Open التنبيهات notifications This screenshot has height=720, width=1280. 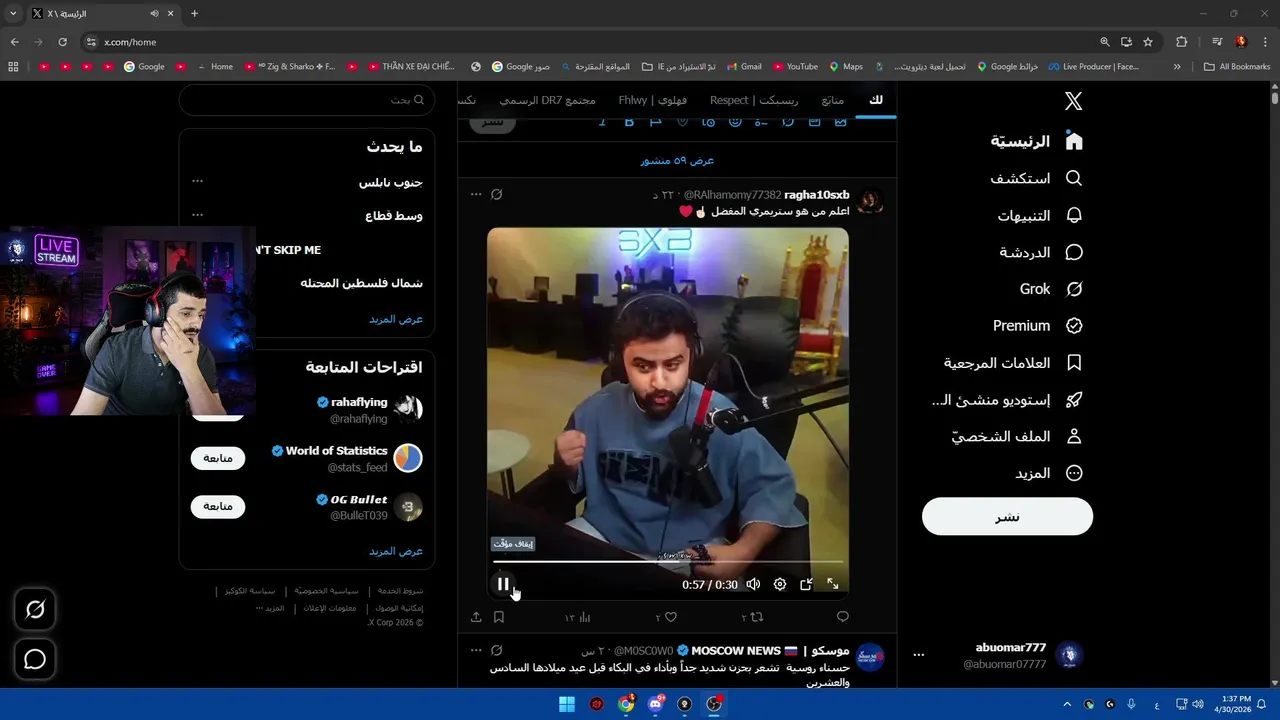[x=1040, y=215]
